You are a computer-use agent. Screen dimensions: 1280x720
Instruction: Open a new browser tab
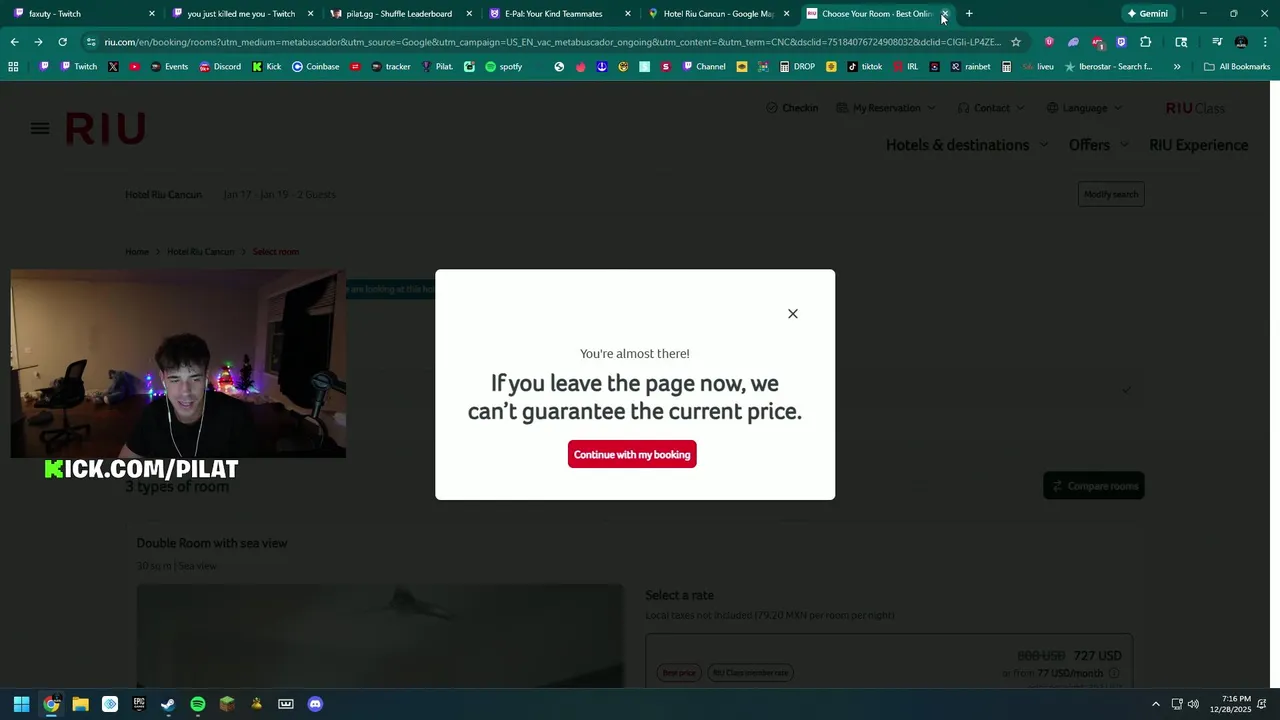(x=969, y=14)
